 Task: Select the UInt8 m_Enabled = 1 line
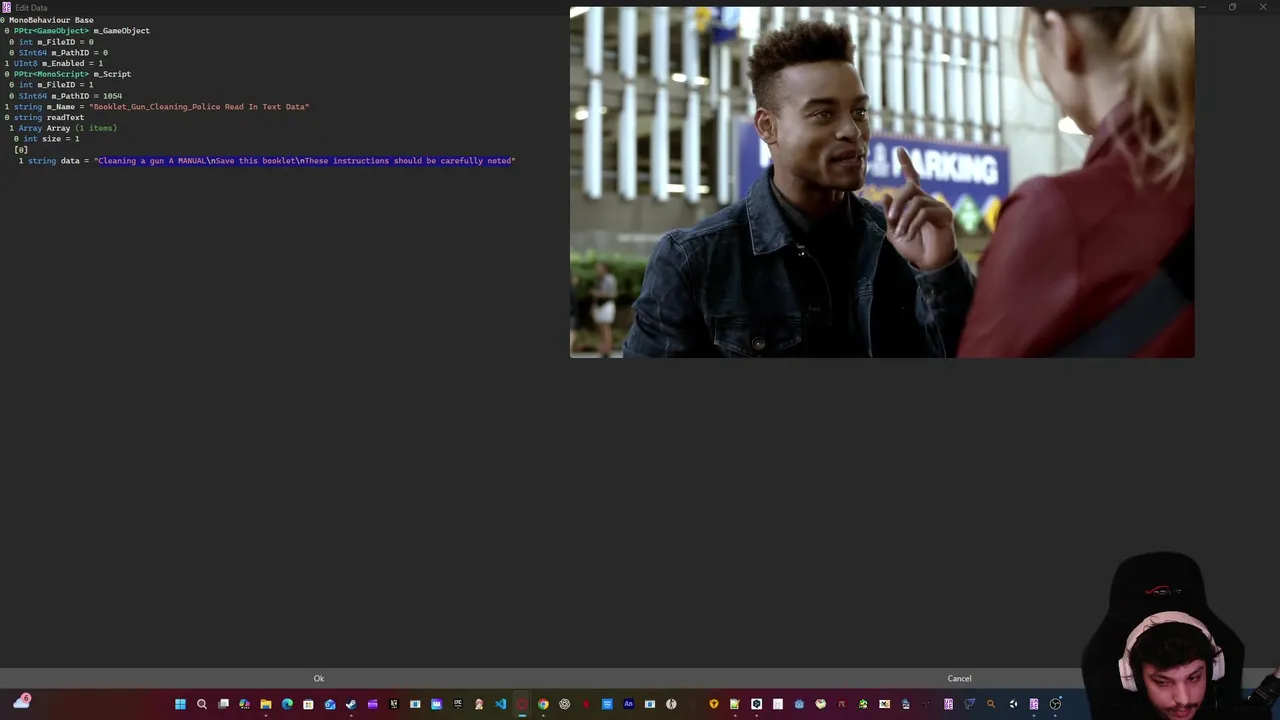coord(54,63)
